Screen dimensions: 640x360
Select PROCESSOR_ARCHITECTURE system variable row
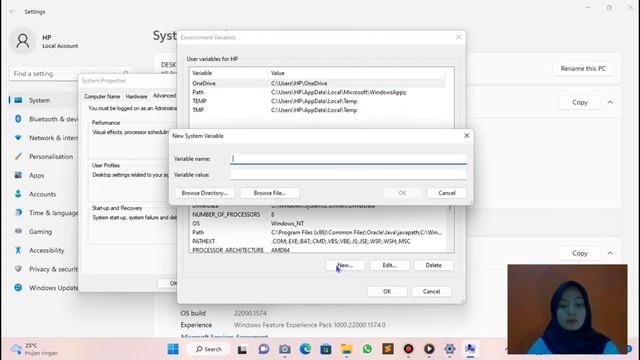pyautogui.click(x=318, y=250)
